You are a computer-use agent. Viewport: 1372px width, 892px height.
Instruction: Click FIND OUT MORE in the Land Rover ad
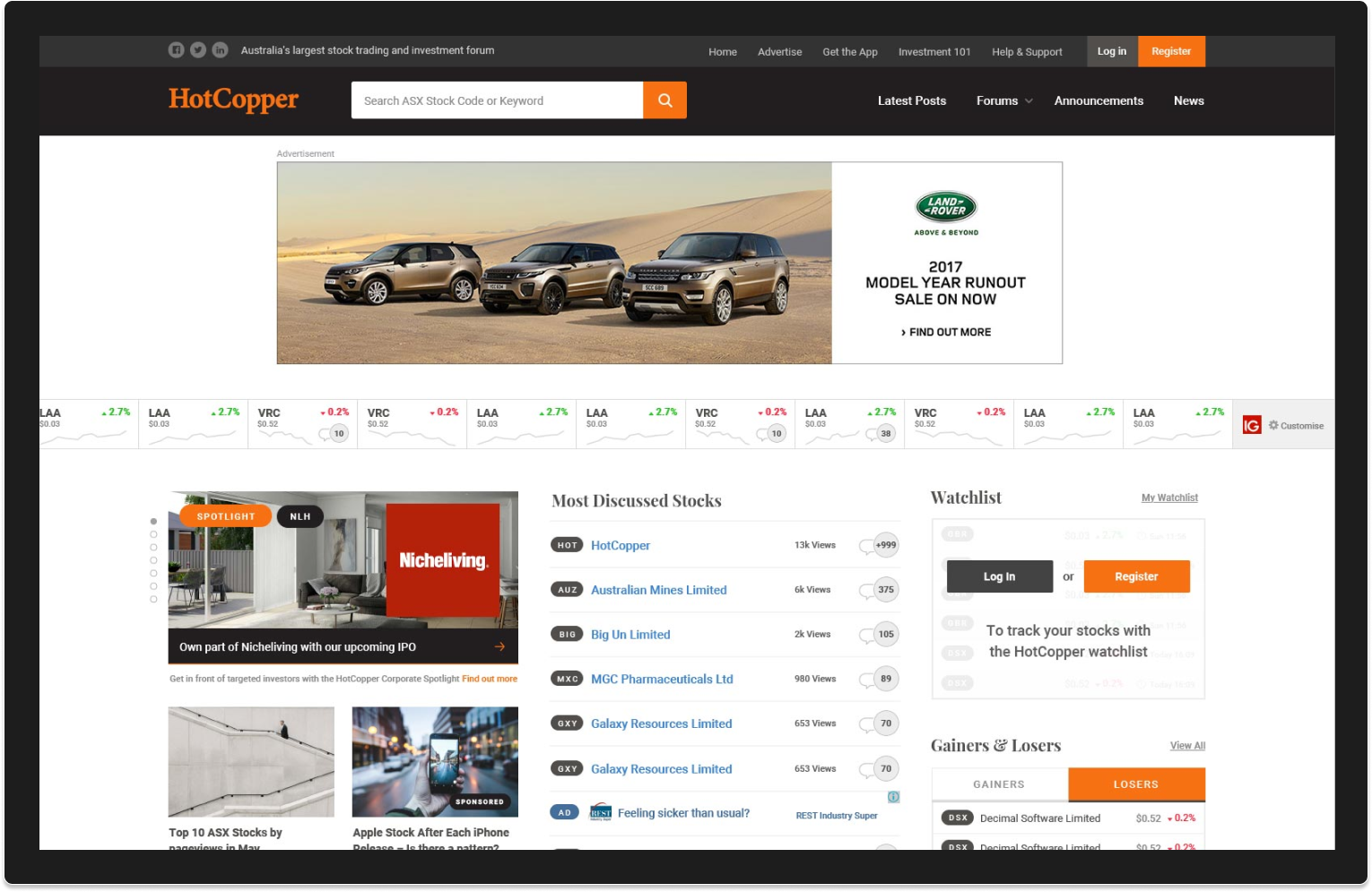pyautogui.click(x=946, y=332)
